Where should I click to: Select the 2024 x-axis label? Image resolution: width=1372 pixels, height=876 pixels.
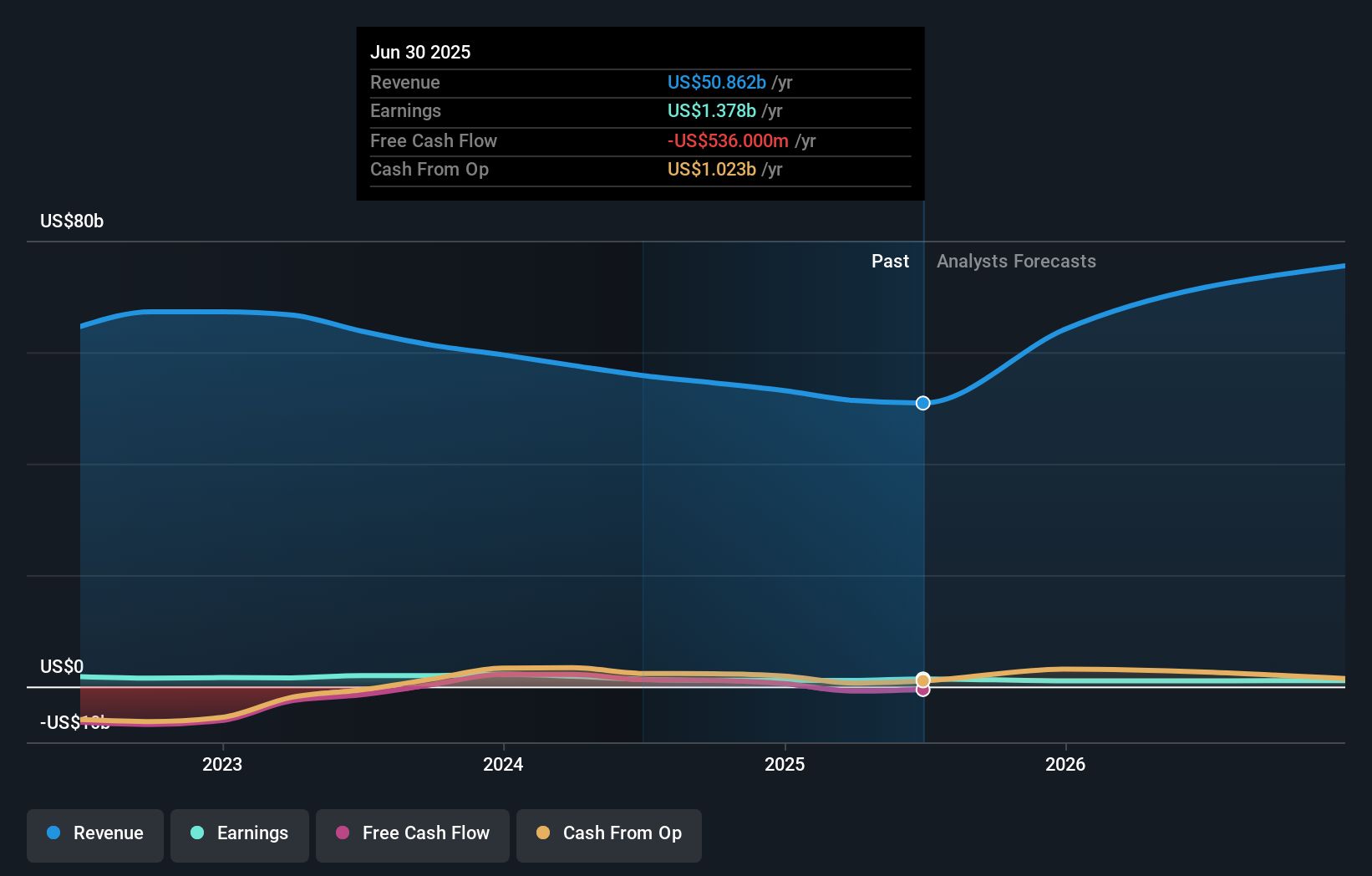pos(503,765)
